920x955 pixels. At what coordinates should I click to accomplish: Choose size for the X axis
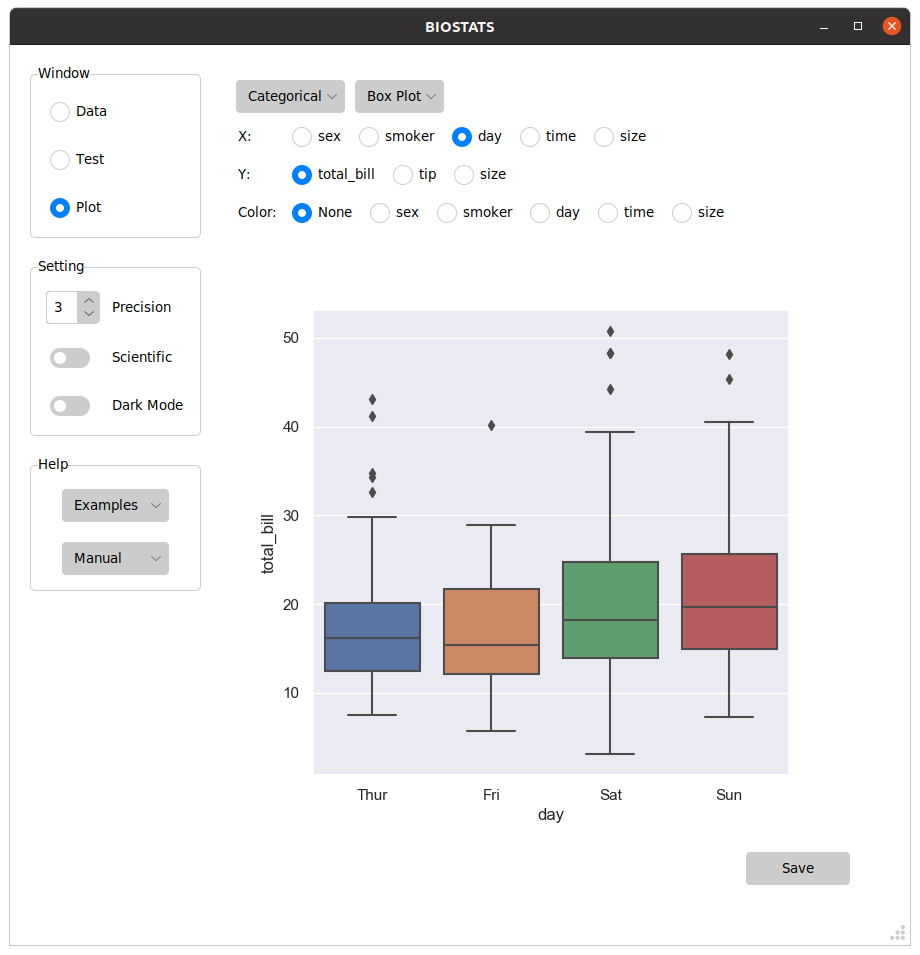coord(603,136)
